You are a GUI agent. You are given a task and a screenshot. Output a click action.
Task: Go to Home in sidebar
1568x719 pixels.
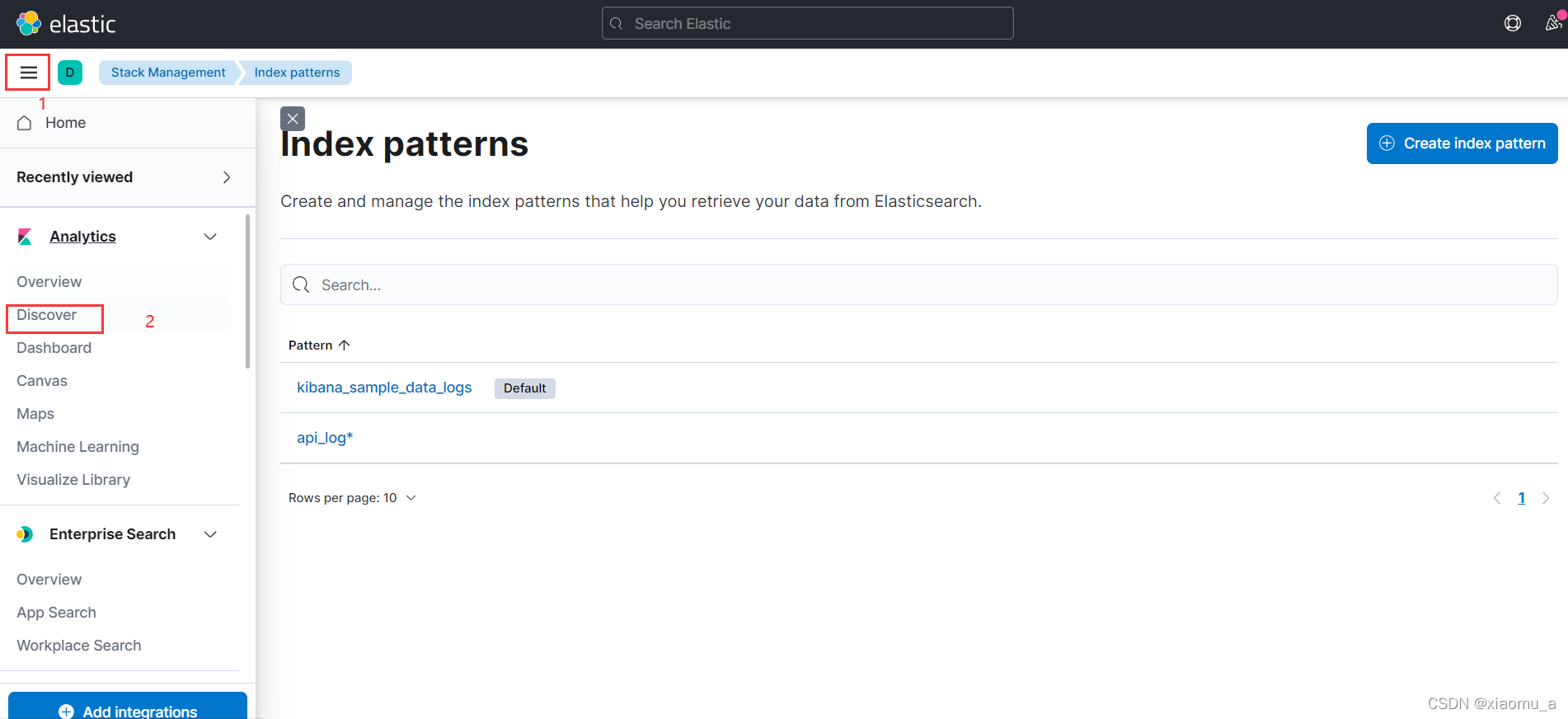pyautogui.click(x=65, y=123)
